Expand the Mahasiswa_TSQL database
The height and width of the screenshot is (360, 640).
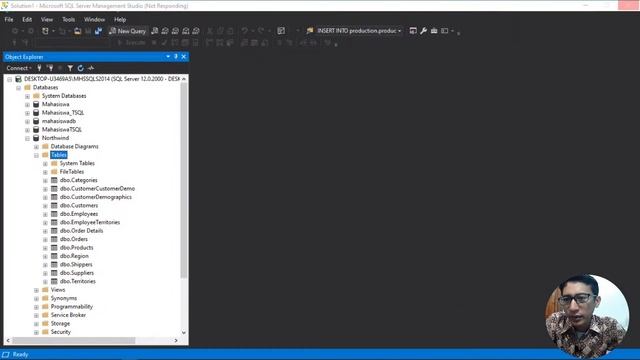pyautogui.click(x=27, y=113)
